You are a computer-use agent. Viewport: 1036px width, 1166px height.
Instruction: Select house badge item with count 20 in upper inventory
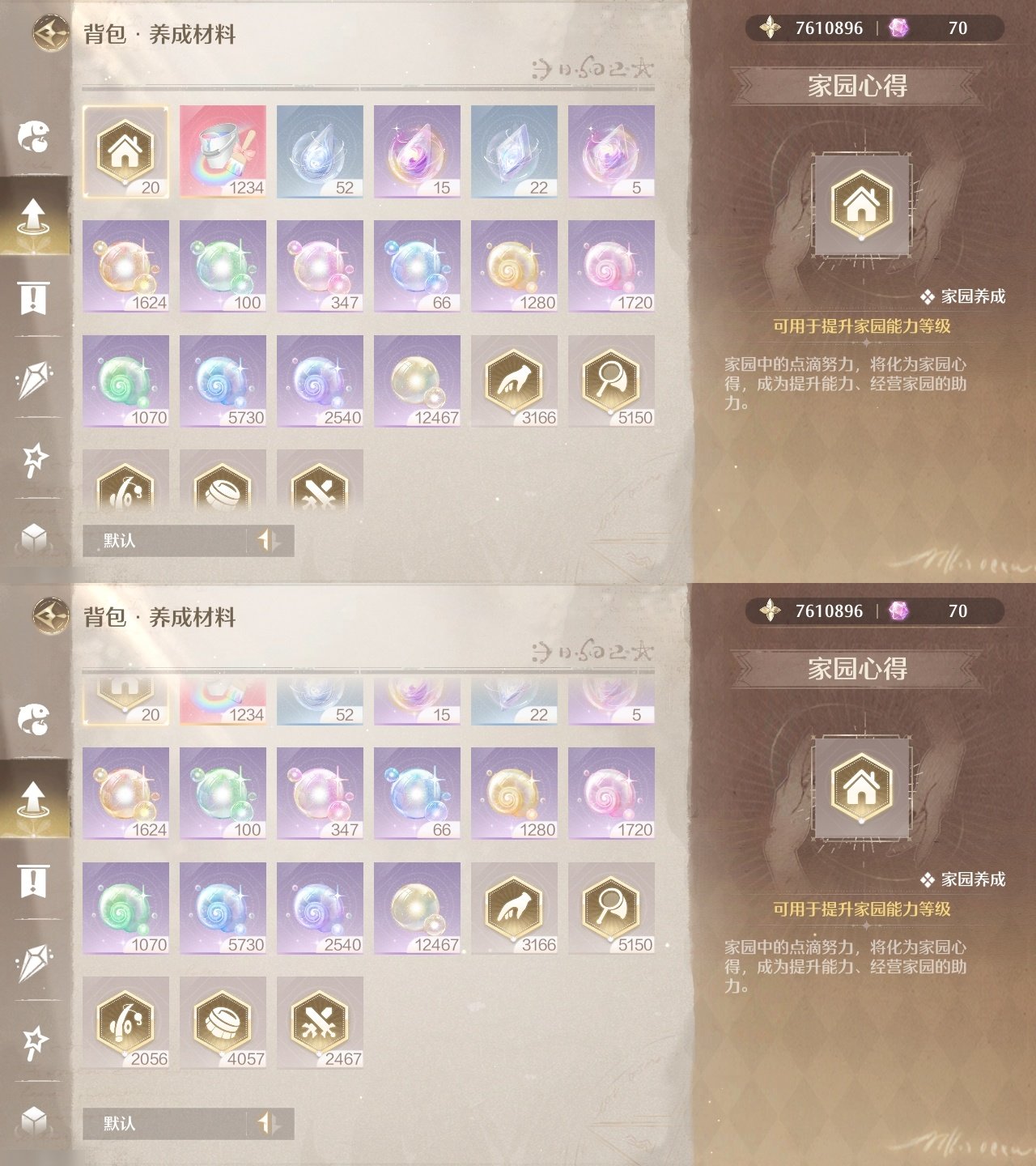pyautogui.click(x=125, y=151)
